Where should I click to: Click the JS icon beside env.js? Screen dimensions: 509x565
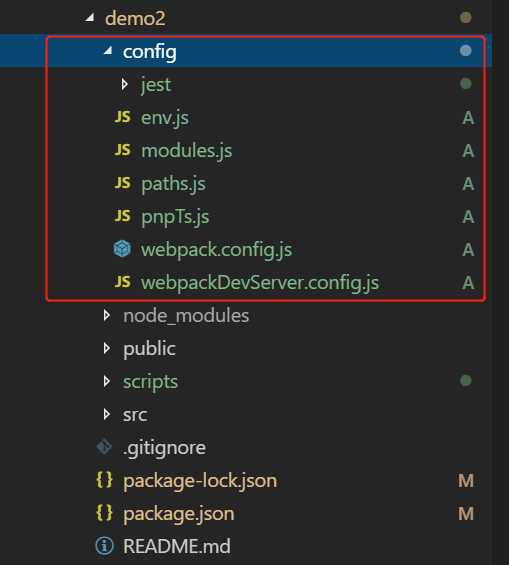122,117
